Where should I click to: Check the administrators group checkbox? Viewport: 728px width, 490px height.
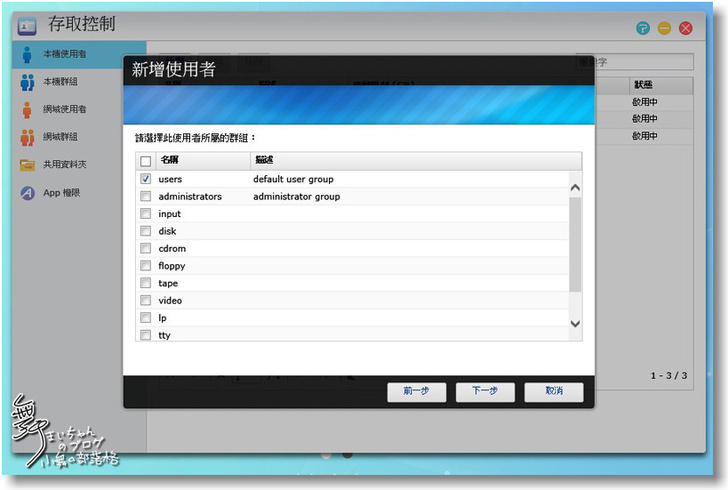(x=145, y=196)
